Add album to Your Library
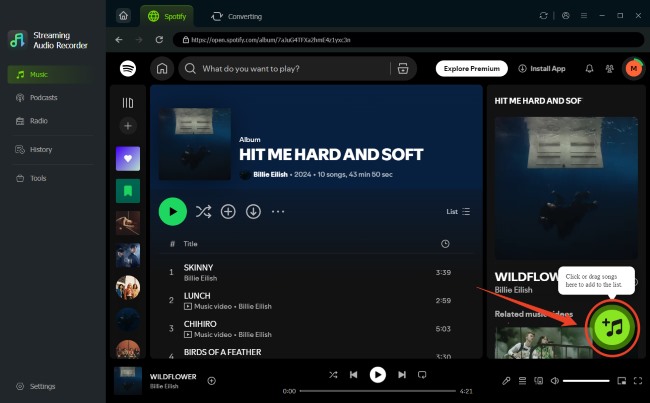This screenshot has height=403, width=650. click(x=228, y=211)
